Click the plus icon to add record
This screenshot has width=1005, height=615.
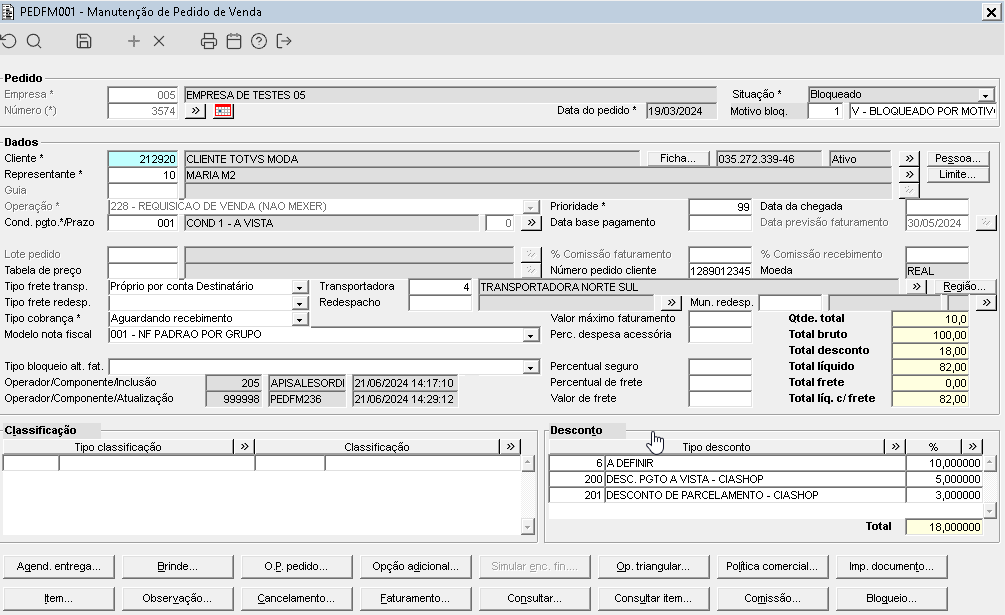pyautogui.click(x=134, y=41)
